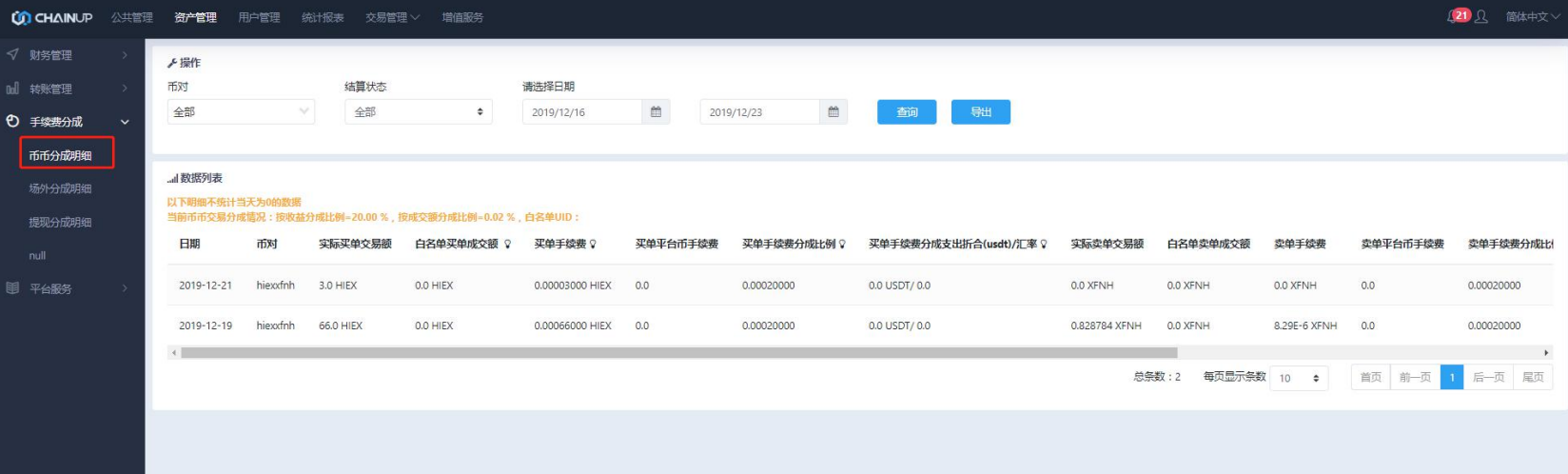Click the date cell 2019-12-19
The image size is (1568, 474).
click(206, 326)
